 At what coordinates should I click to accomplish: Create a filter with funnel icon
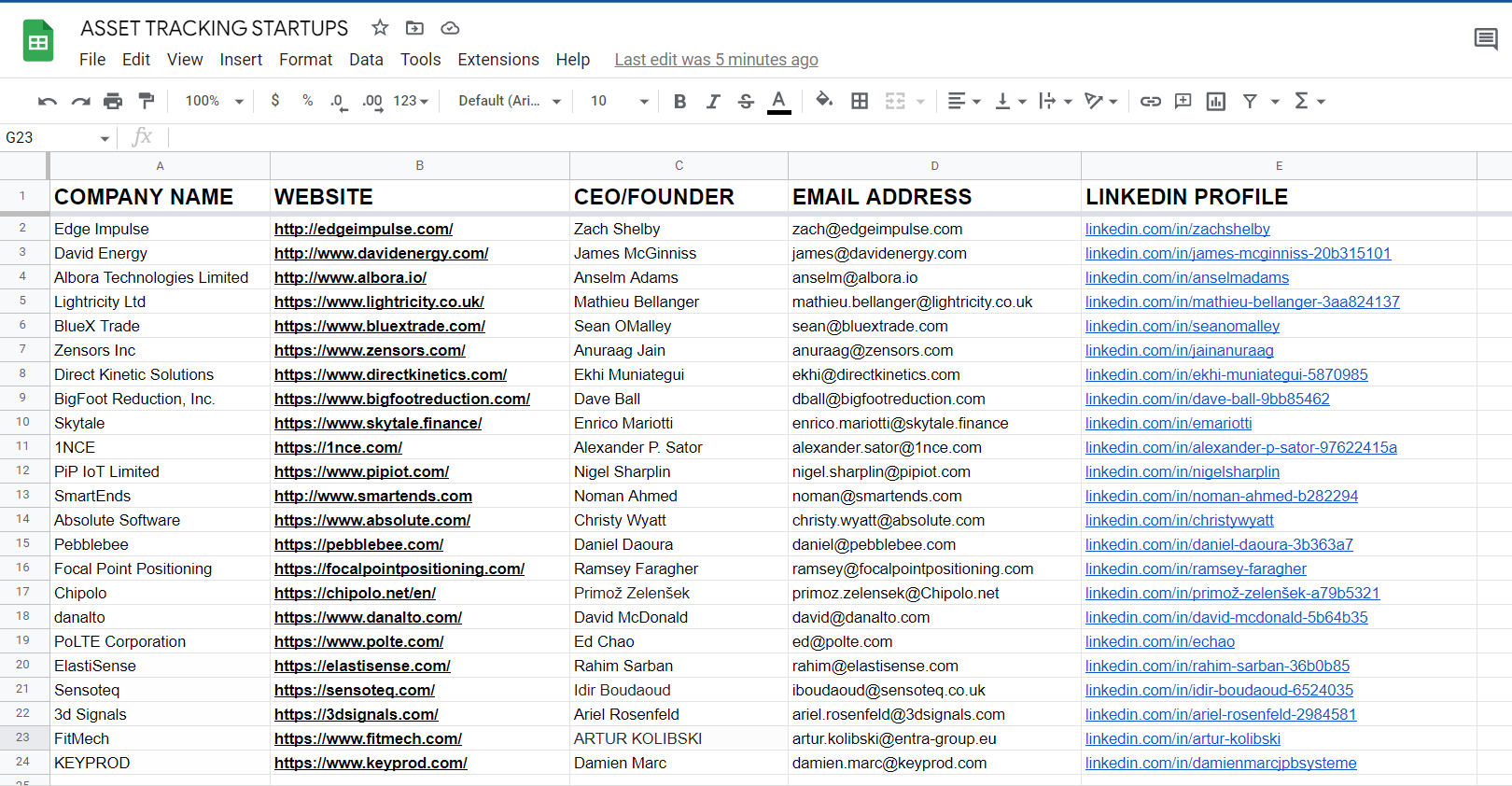[1250, 101]
